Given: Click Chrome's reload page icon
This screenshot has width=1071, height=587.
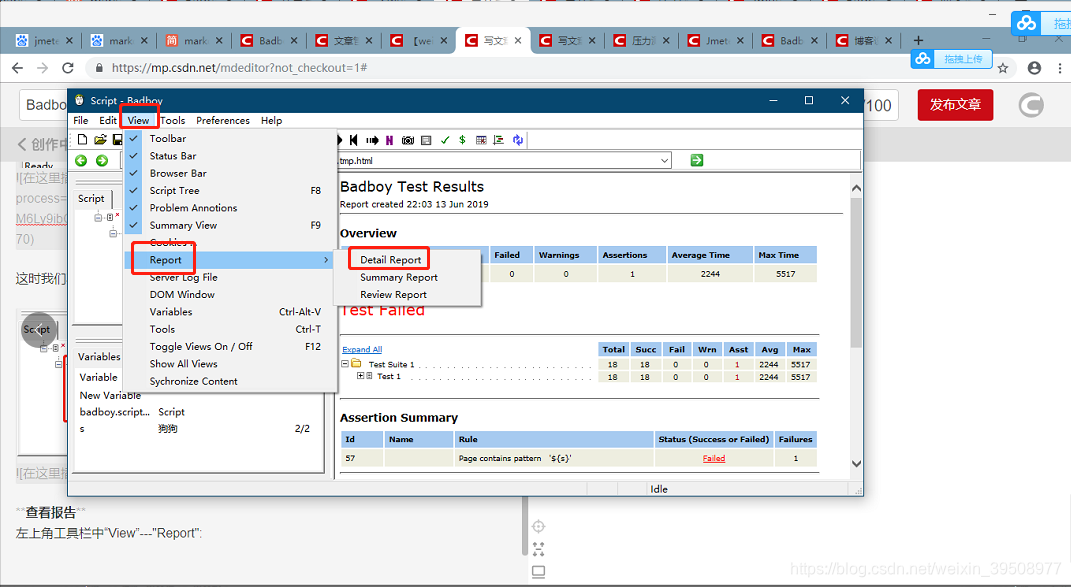Looking at the screenshot, I should pyautogui.click(x=68, y=68).
